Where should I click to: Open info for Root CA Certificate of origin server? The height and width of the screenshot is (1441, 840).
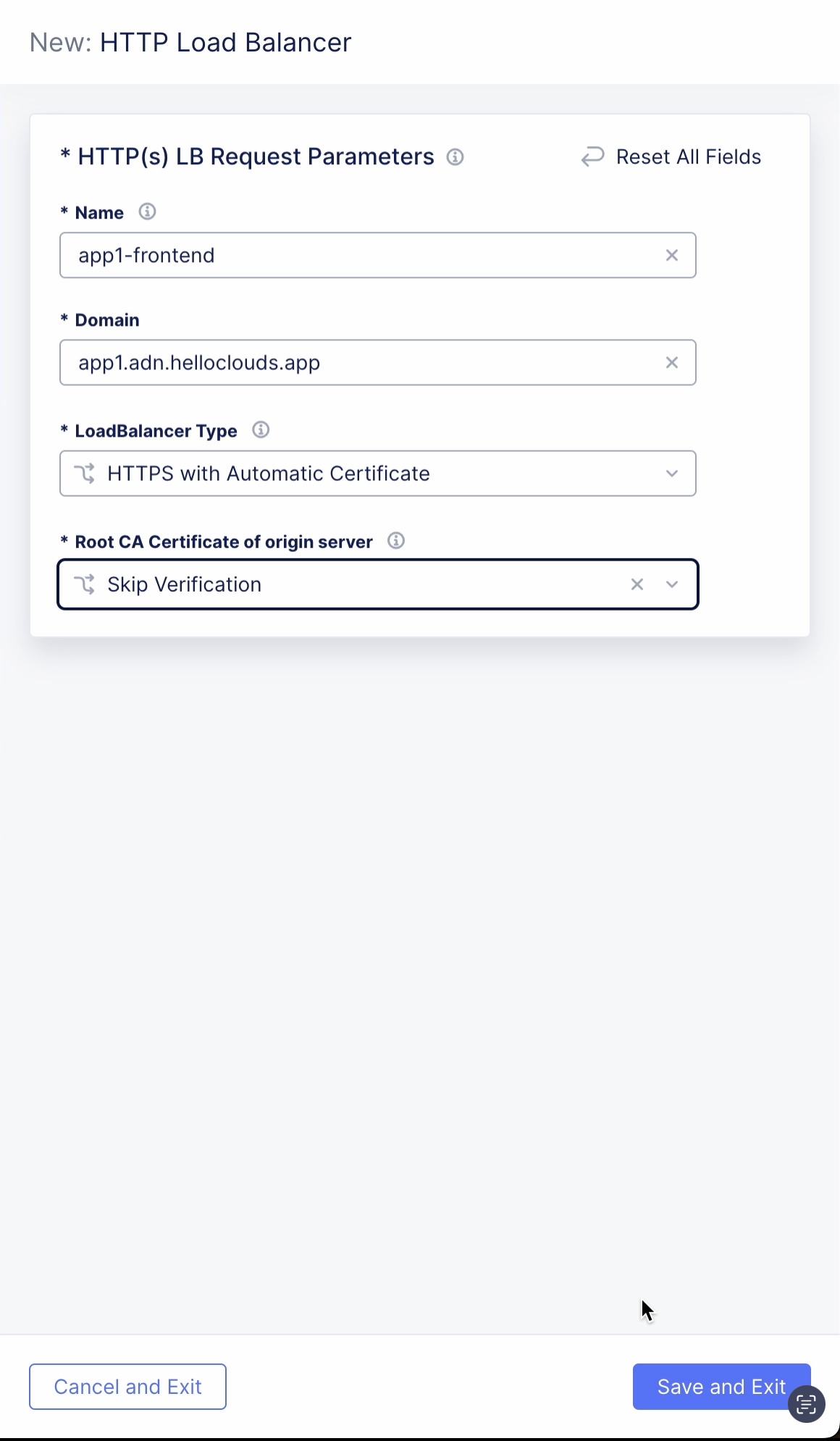click(396, 541)
